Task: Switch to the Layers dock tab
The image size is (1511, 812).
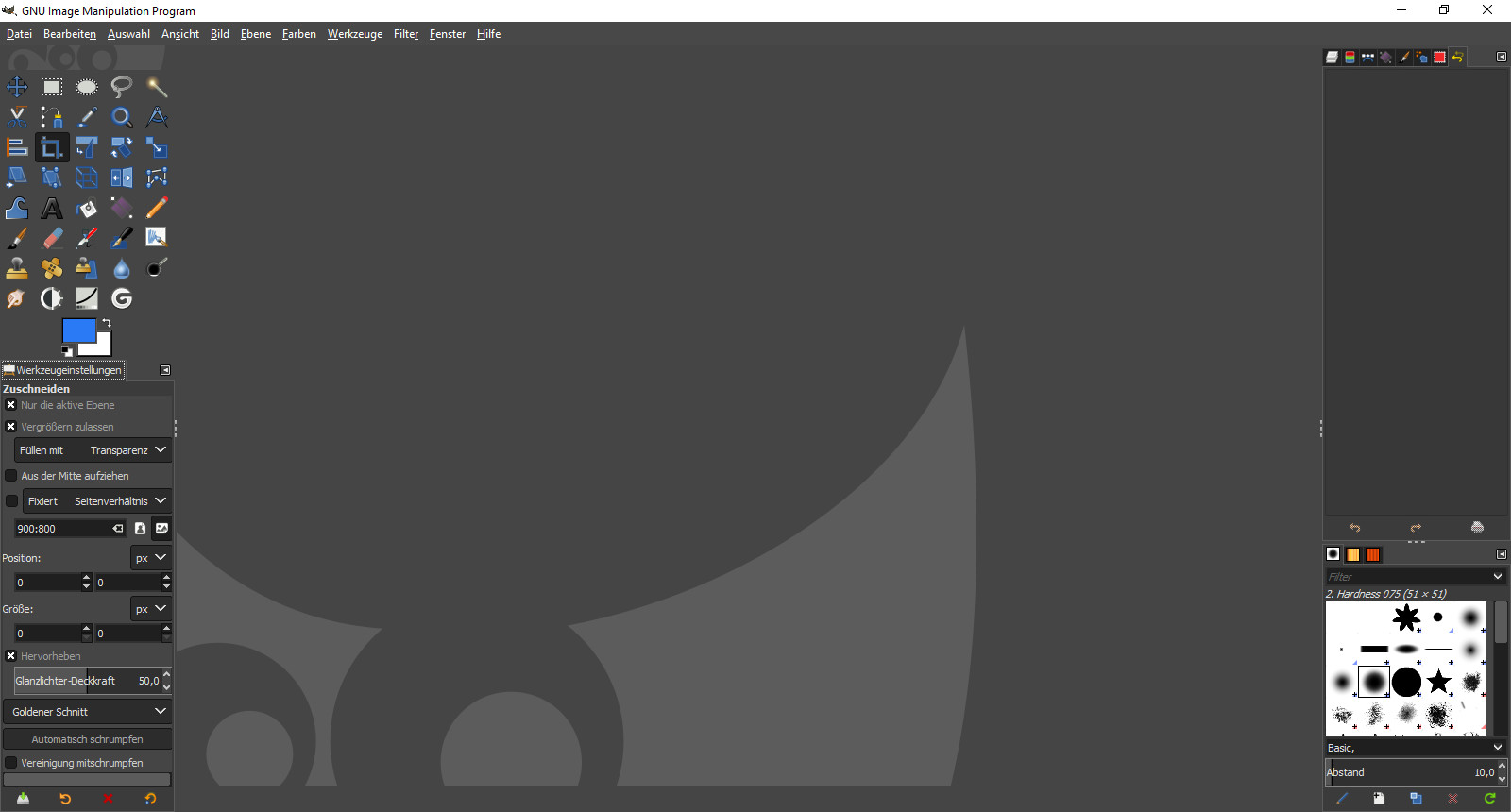Action: [x=1332, y=58]
